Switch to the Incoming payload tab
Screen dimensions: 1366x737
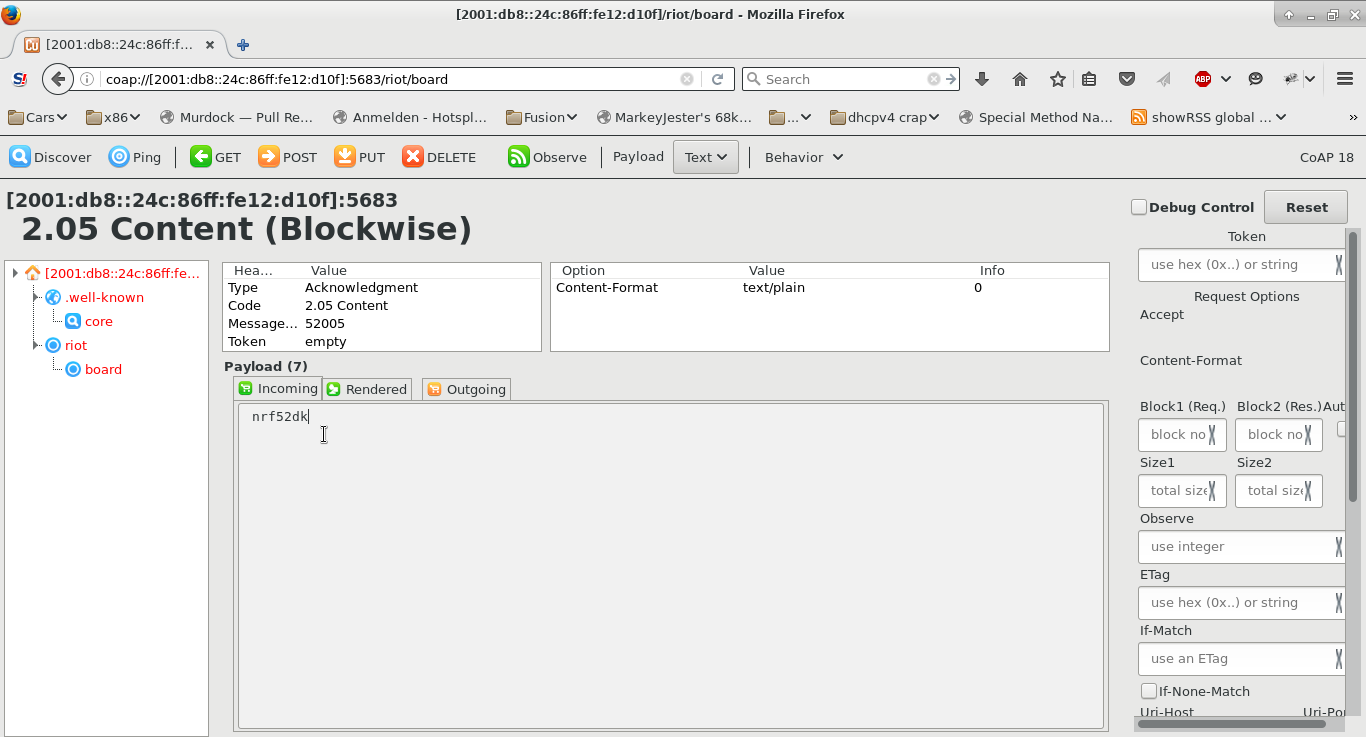pyautogui.click(x=278, y=388)
